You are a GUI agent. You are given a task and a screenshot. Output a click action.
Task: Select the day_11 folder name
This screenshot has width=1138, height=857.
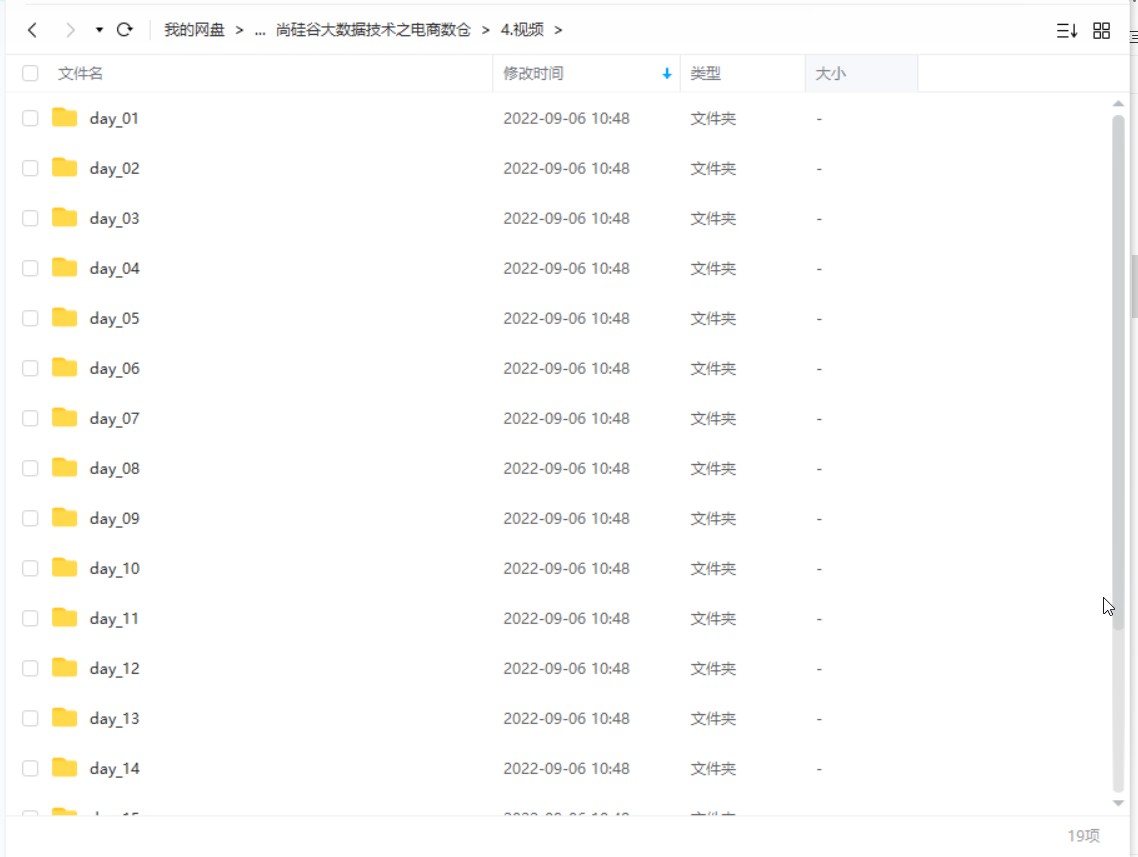click(x=114, y=619)
